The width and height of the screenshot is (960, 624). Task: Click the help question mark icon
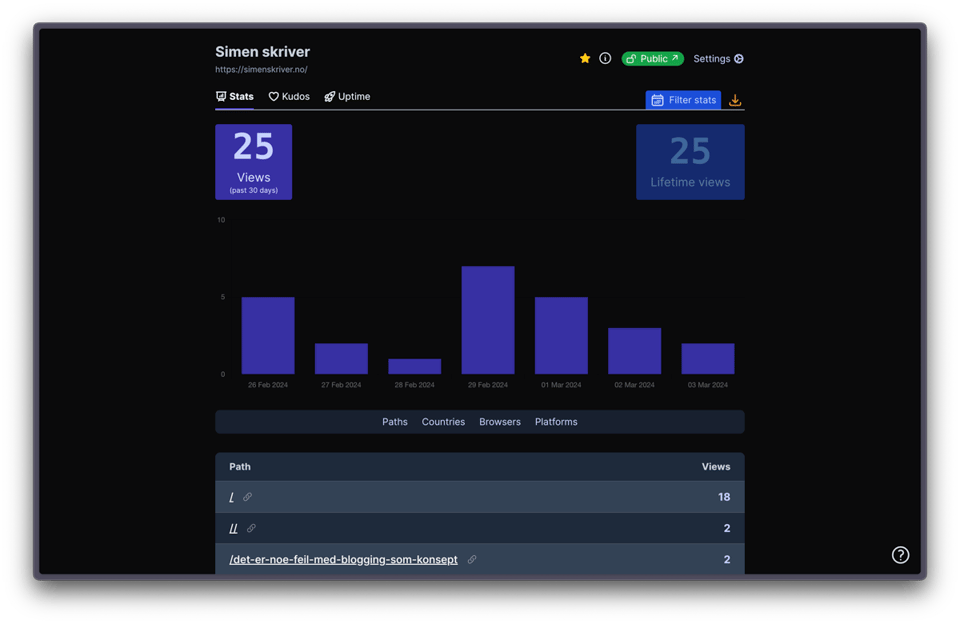pyautogui.click(x=900, y=555)
